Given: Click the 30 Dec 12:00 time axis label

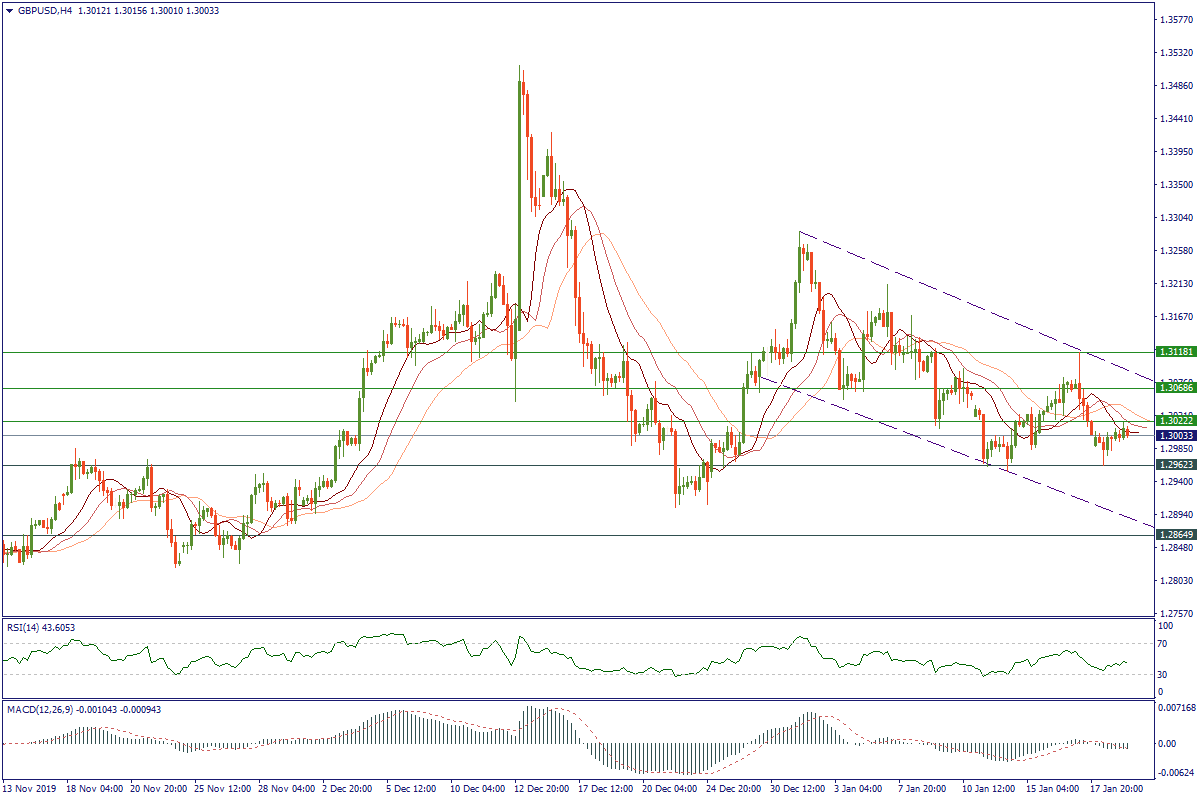Looking at the screenshot, I should pyautogui.click(x=798, y=789).
